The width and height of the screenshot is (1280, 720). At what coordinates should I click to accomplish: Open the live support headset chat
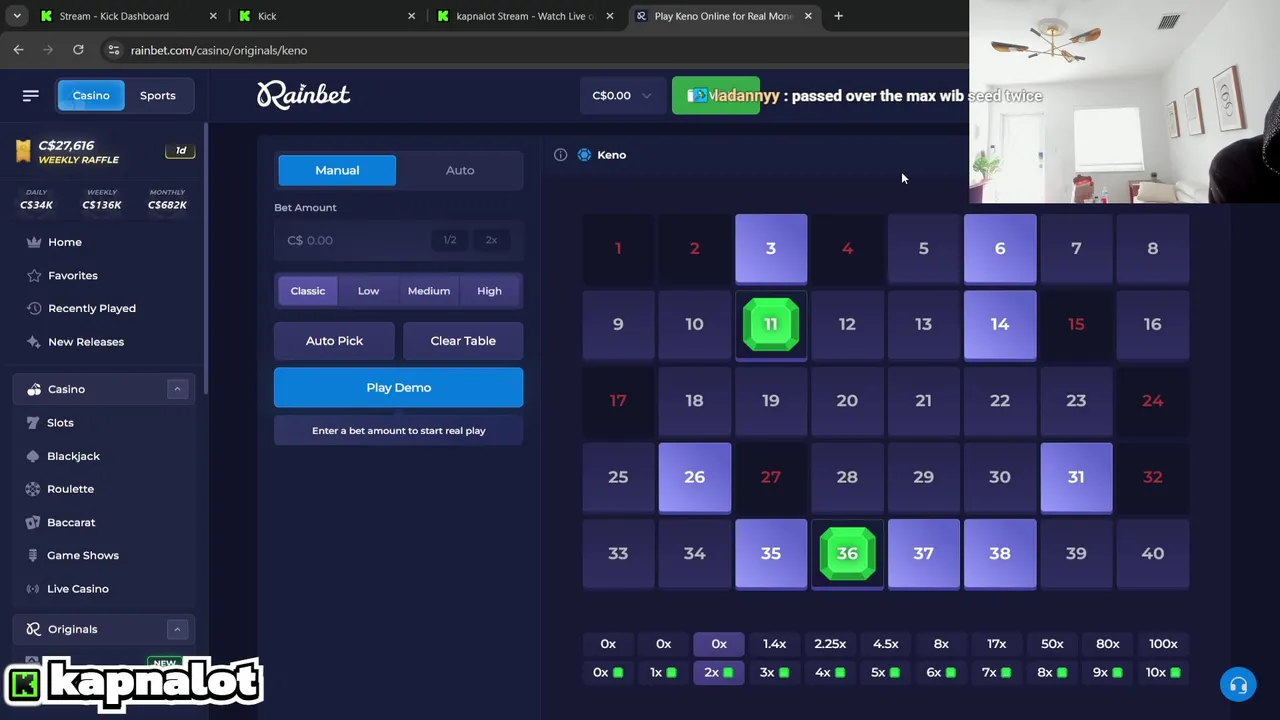1238,685
